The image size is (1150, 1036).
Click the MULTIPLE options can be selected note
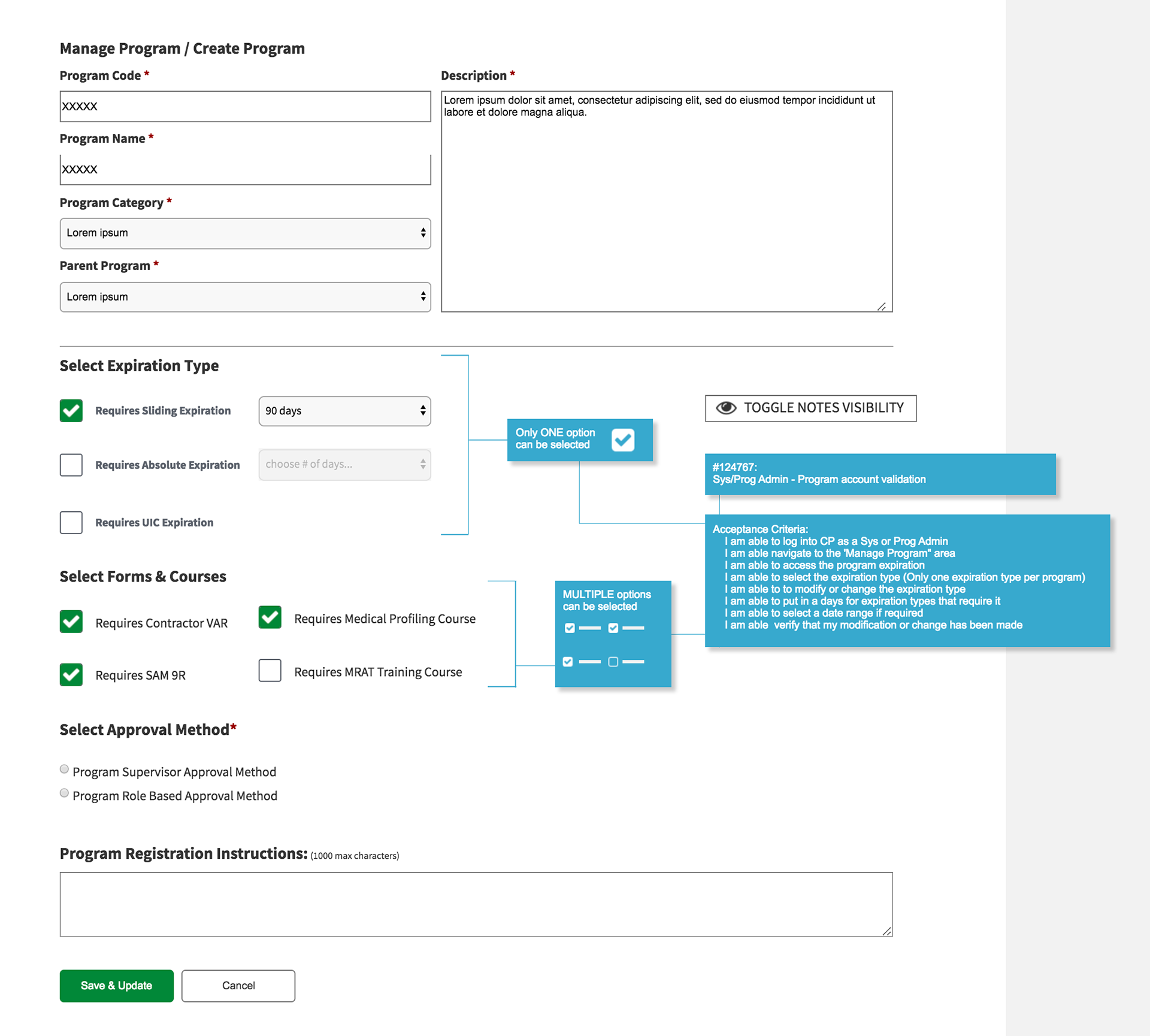pyautogui.click(x=613, y=634)
